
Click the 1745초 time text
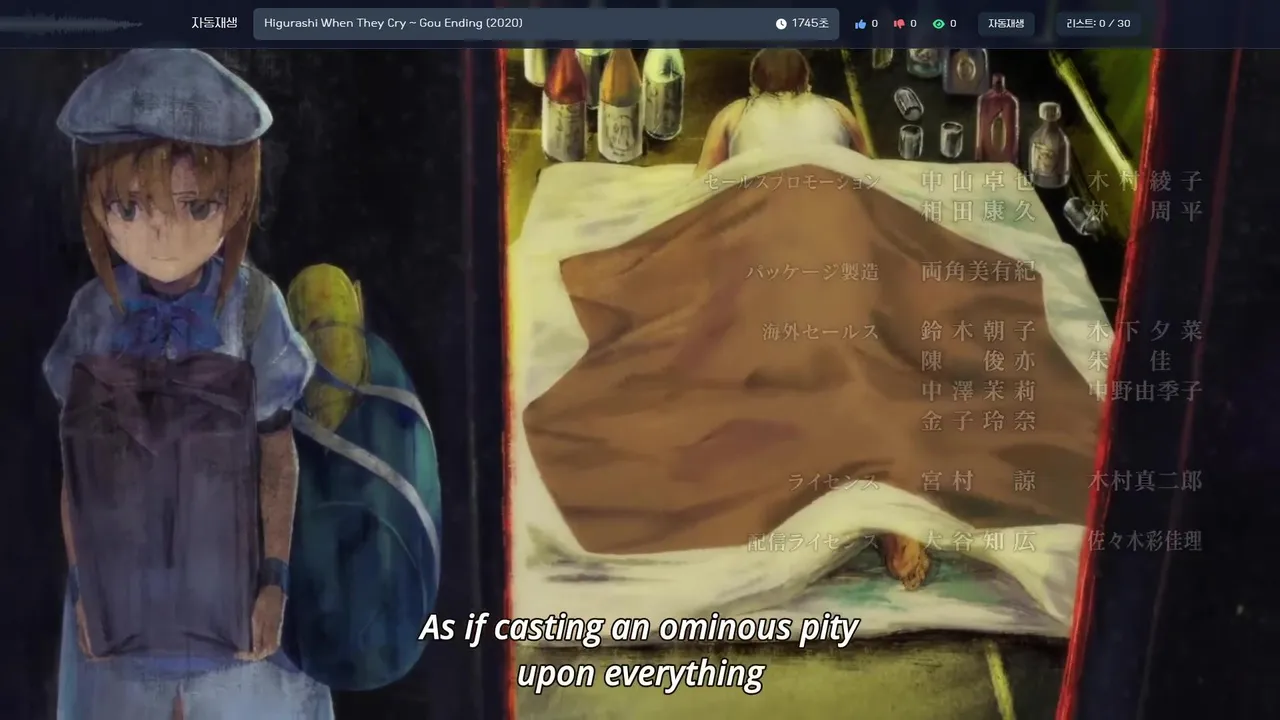tap(810, 24)
